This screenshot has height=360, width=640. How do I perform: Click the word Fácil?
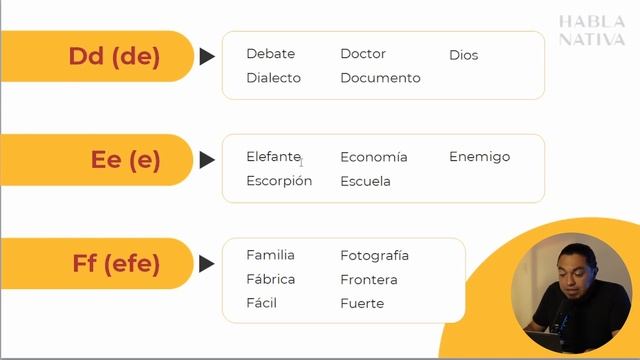[262, 303]
